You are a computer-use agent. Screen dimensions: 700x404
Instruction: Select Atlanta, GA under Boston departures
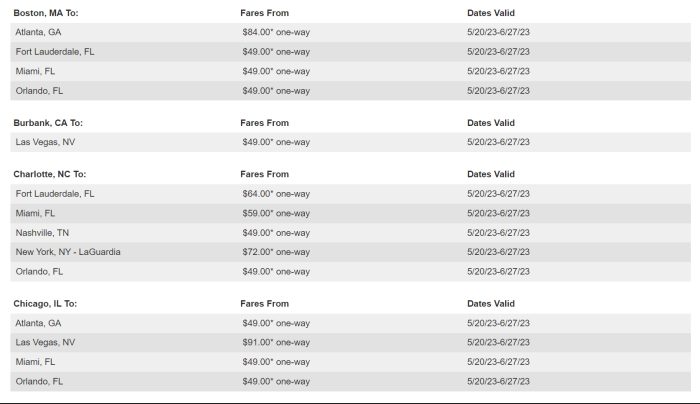tap(39, 32)
